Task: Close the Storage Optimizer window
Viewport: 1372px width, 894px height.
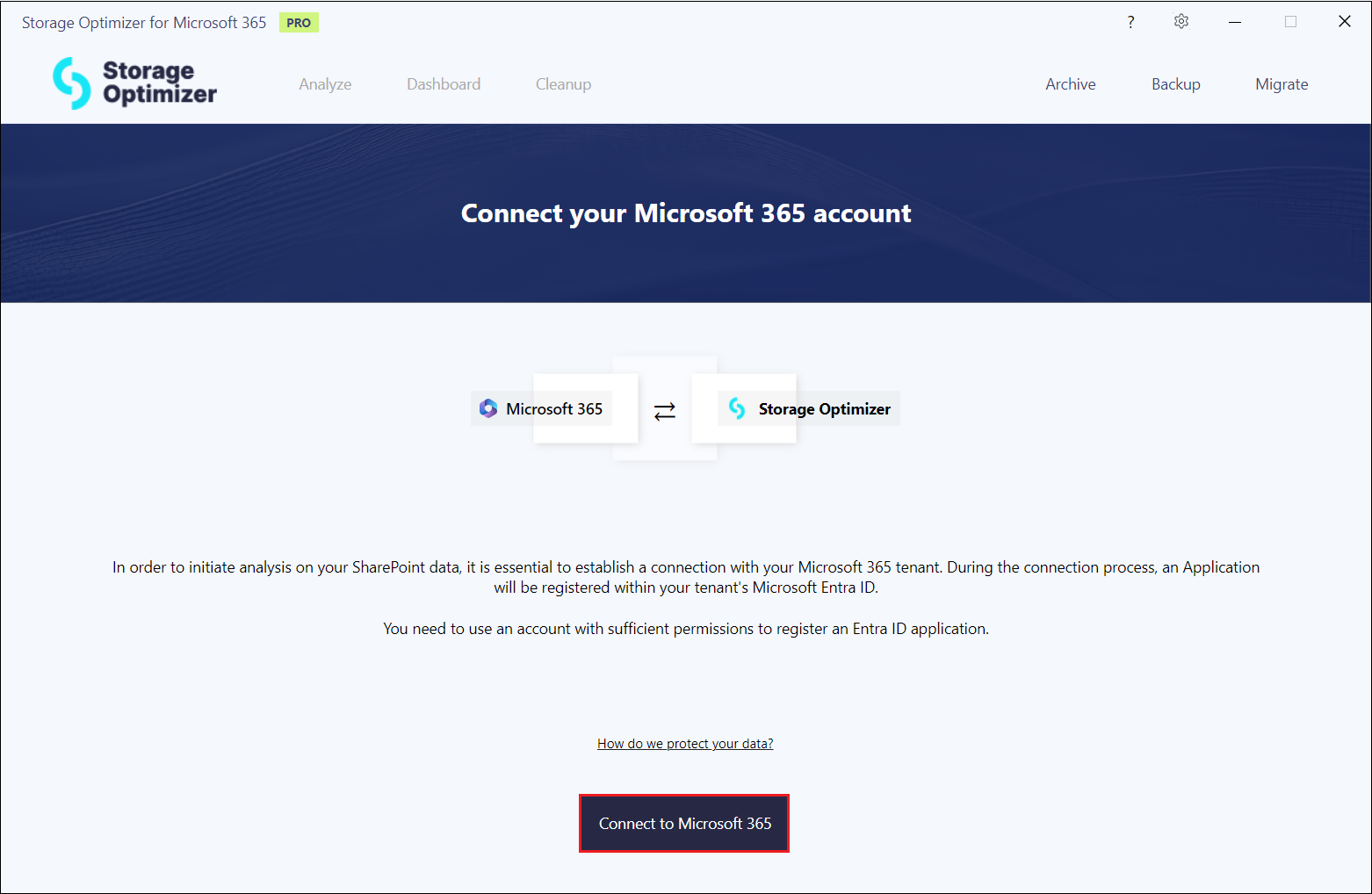Action: (1344, 22)
